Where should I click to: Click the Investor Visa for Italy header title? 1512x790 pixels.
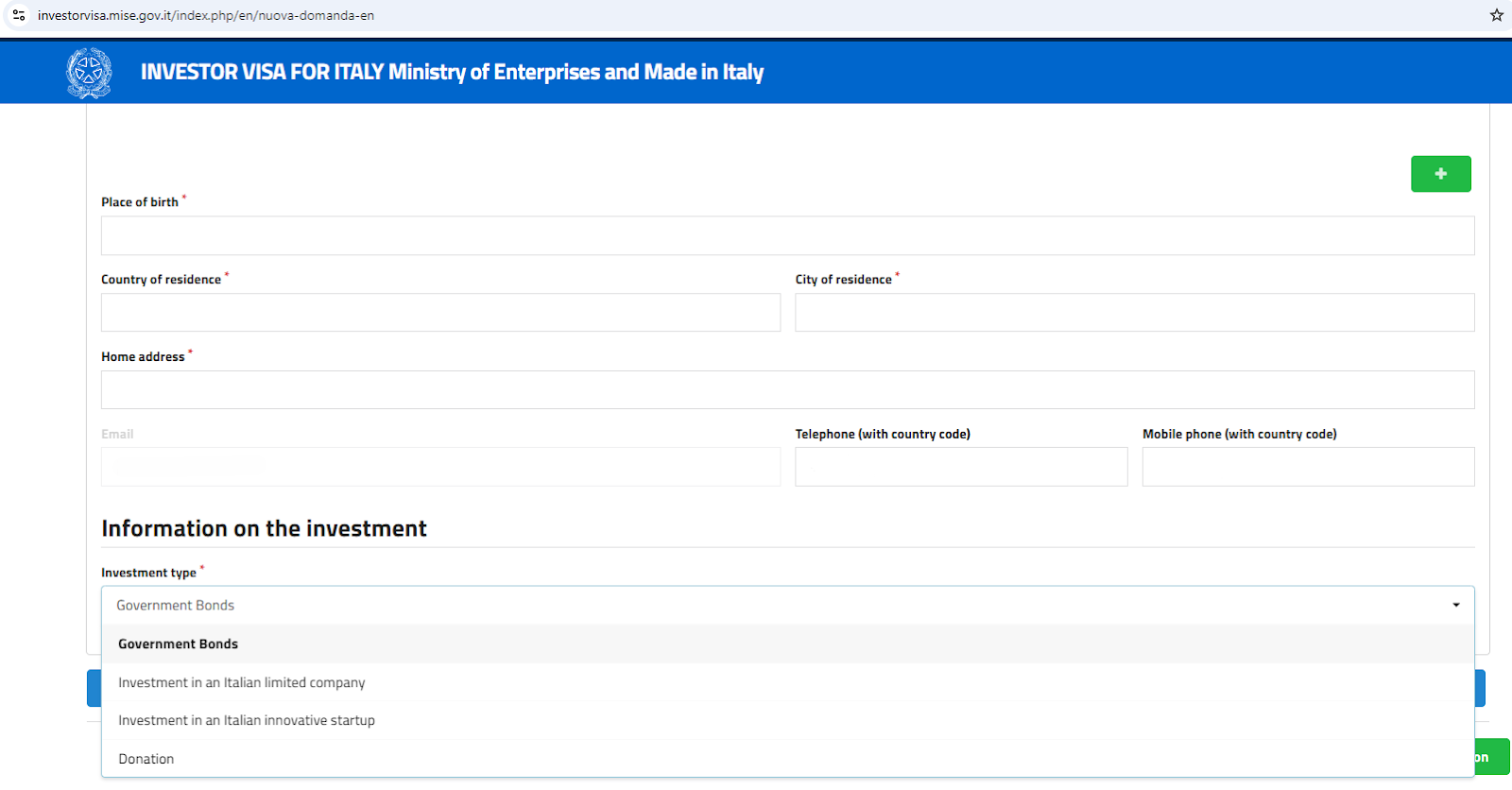(x=452, y=73)
